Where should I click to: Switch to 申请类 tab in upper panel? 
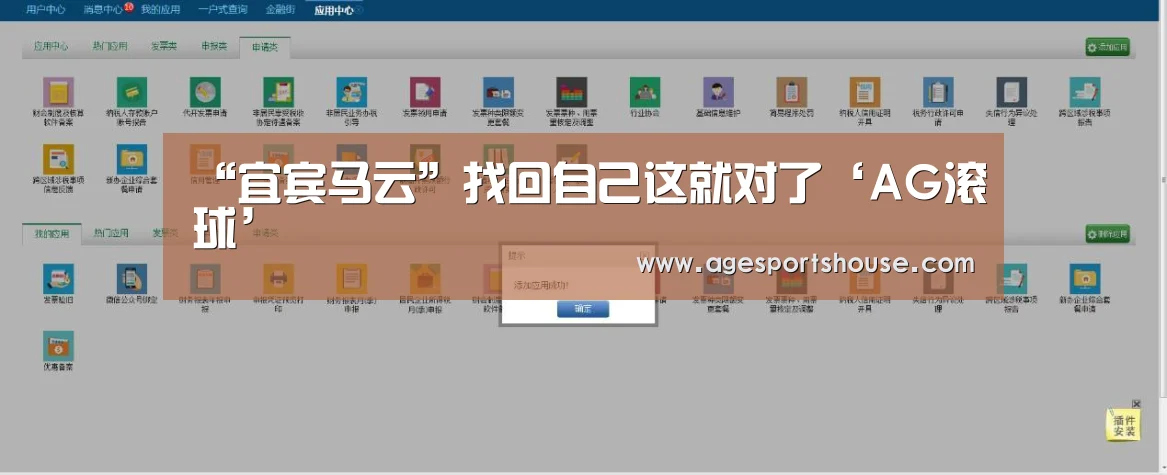click(265, 47)
